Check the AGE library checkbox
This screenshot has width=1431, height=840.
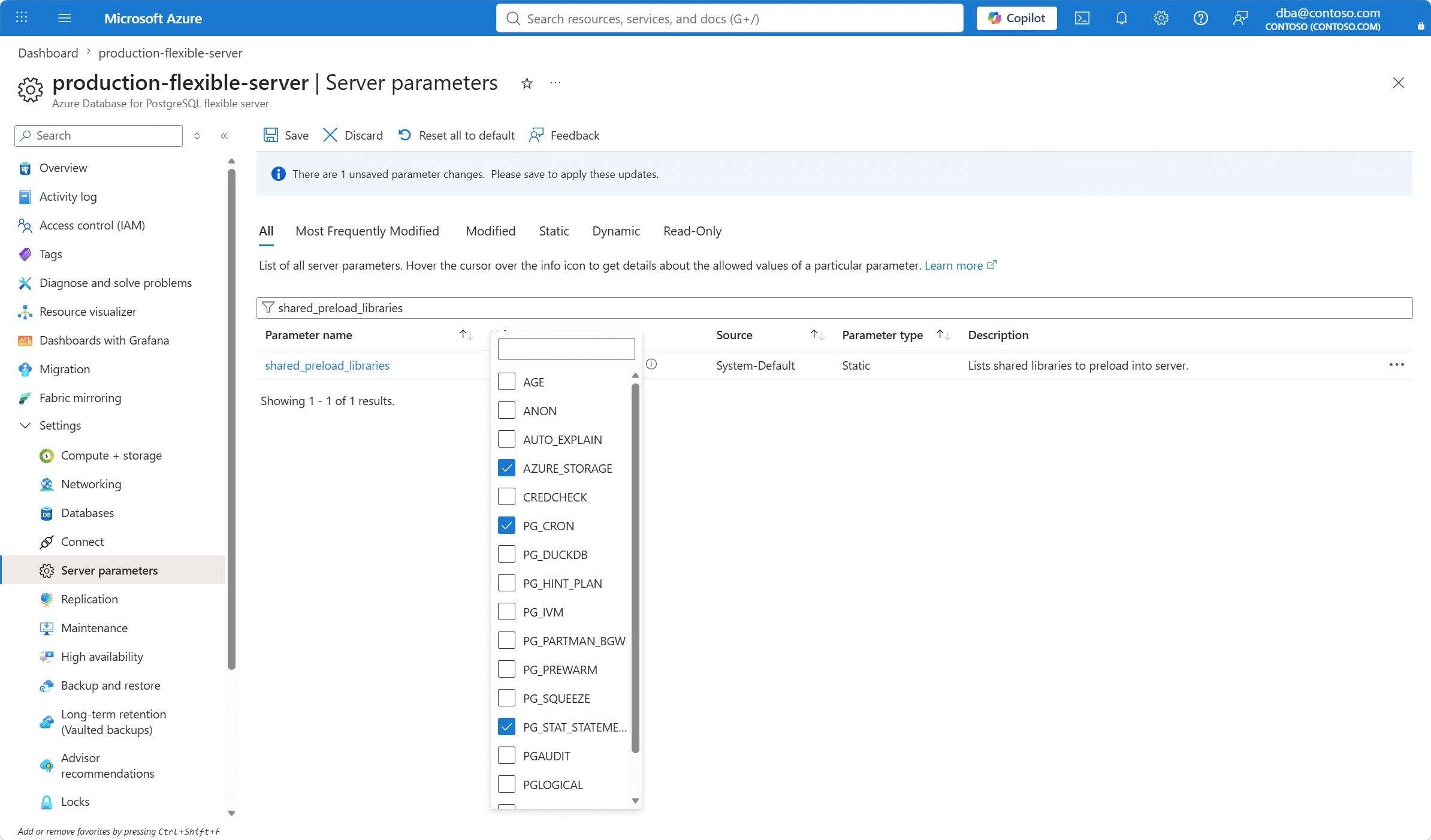click(506, 382)
